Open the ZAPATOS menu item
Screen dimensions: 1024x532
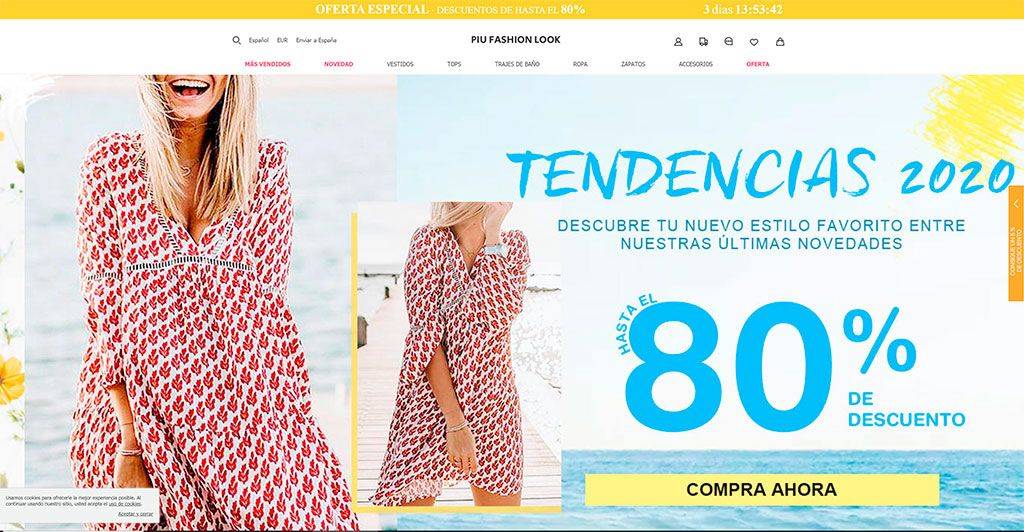(633, 64)
